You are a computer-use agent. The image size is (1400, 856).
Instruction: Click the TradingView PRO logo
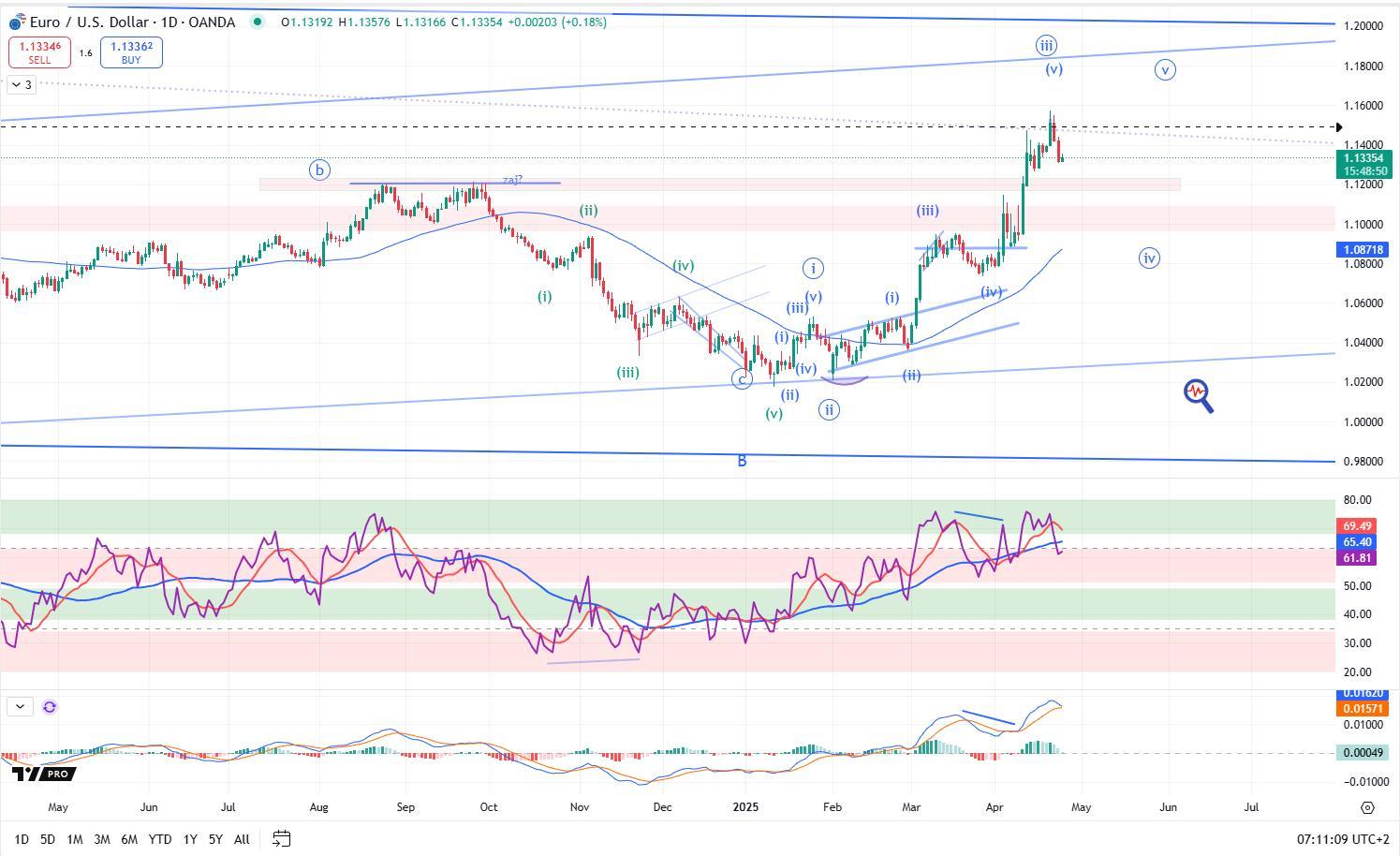coord(43,774)
